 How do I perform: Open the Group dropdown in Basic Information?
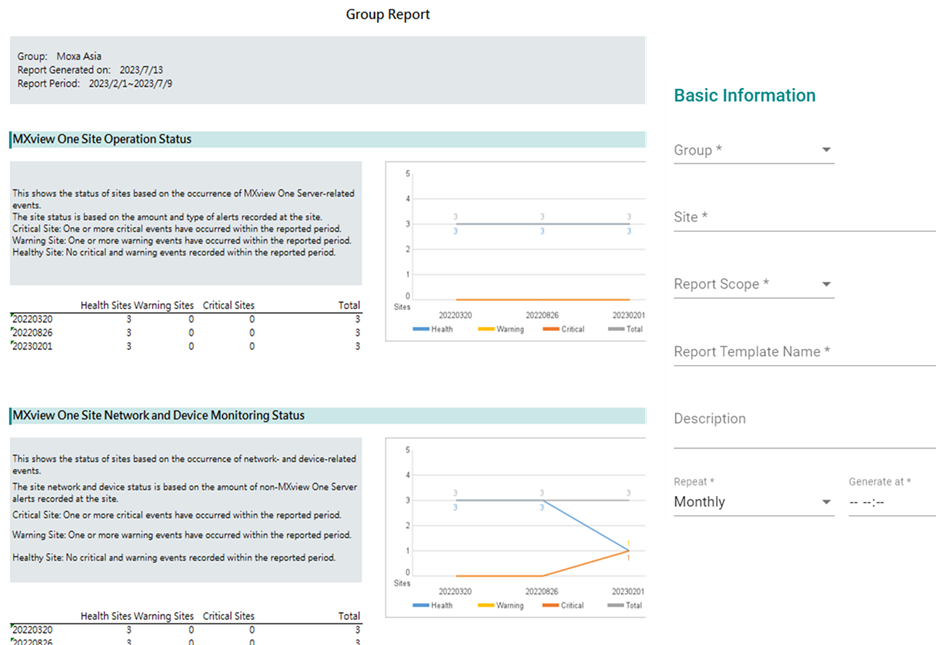tap(753, 150)
